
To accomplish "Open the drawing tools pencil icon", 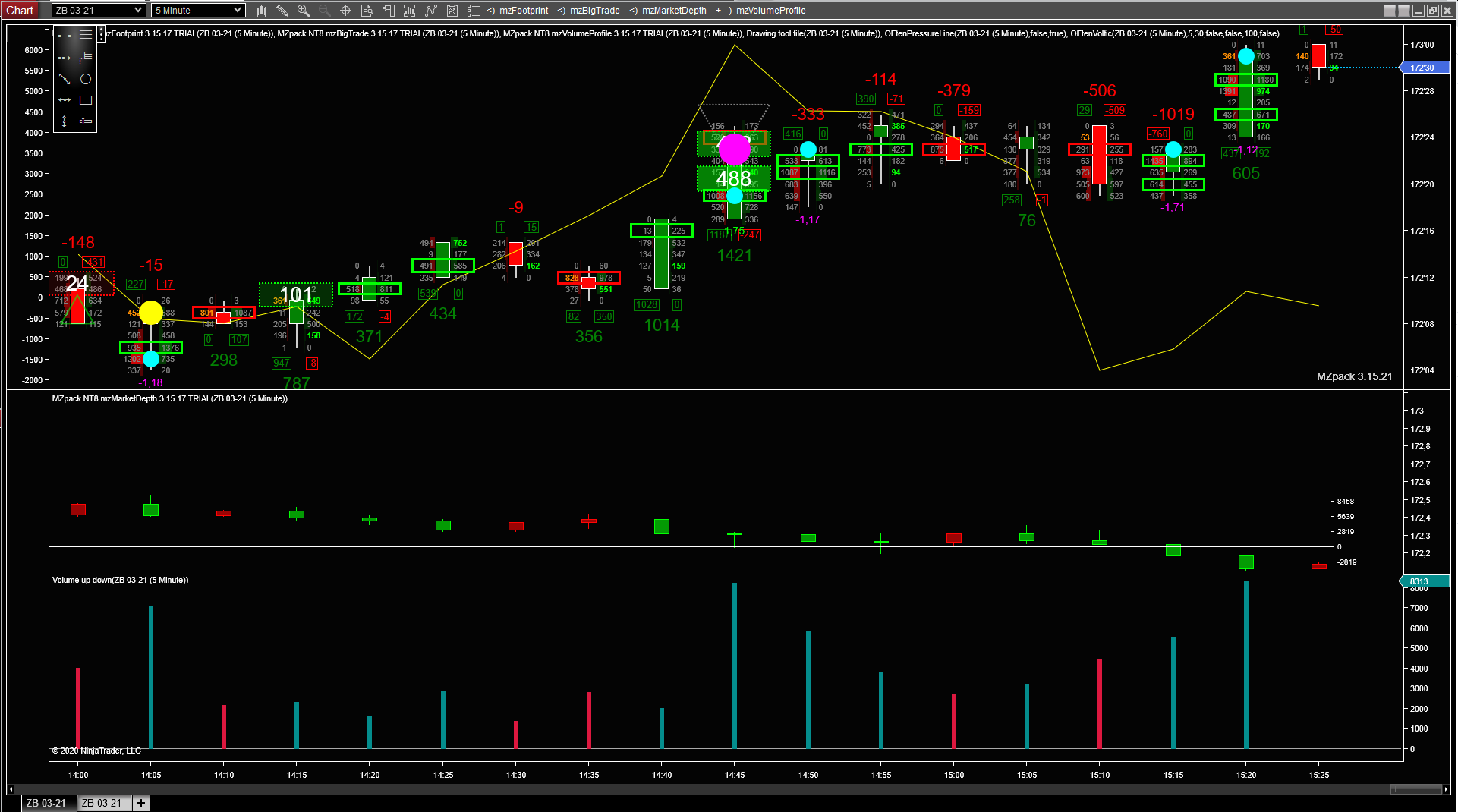I will (282, 11).
